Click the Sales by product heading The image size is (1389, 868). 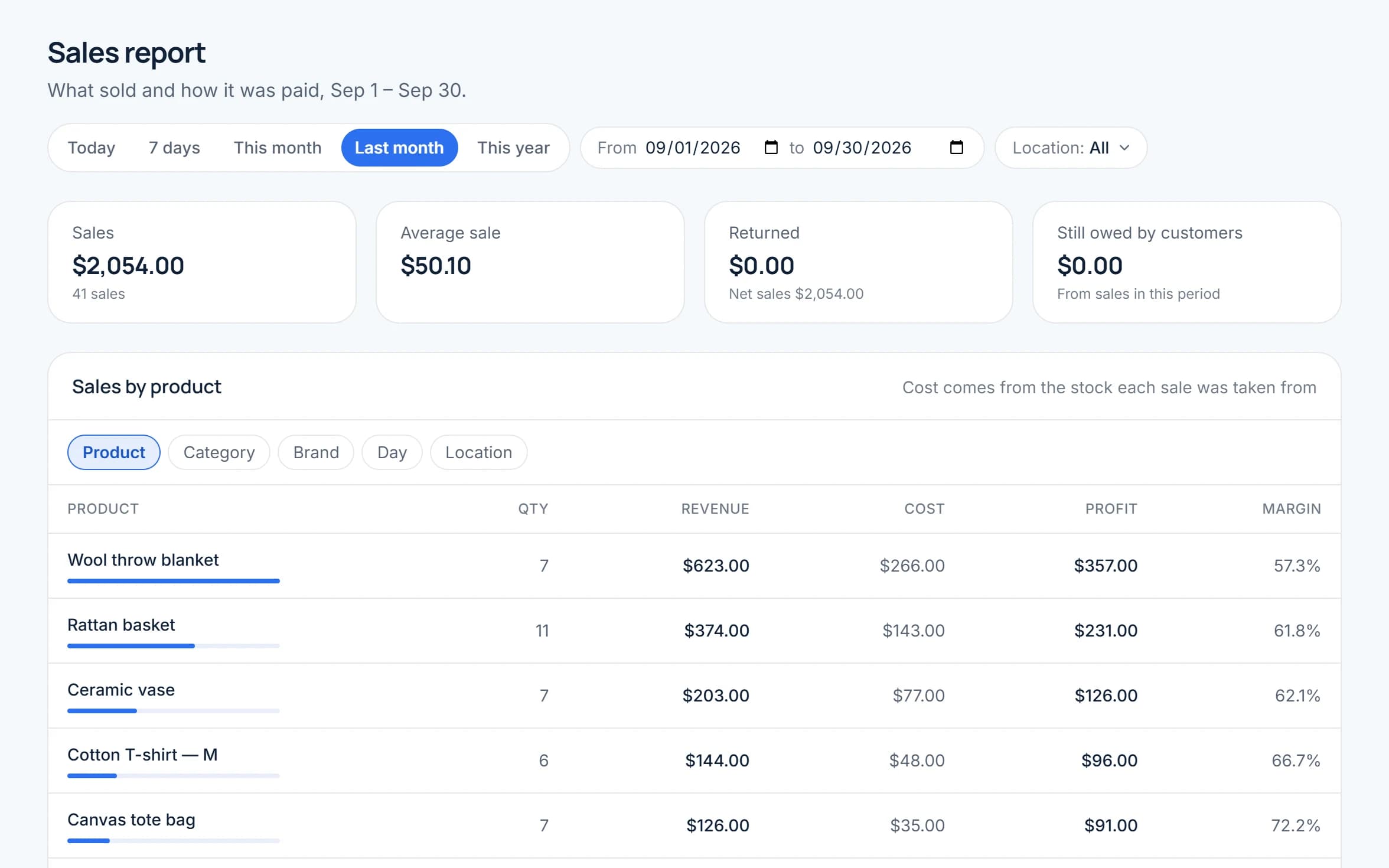tap(146, 387)
